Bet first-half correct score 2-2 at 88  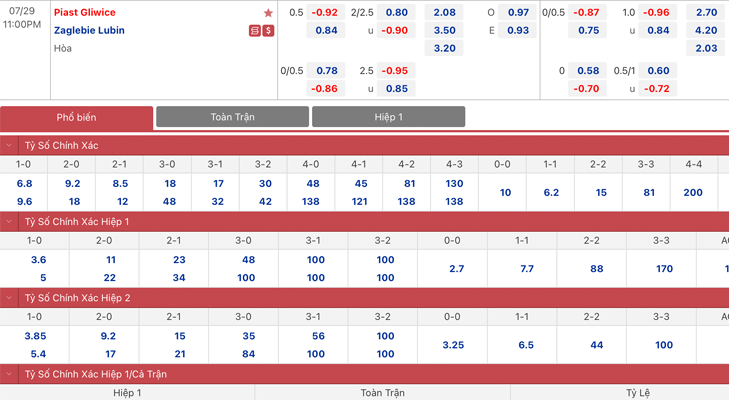tap(596, 269)
